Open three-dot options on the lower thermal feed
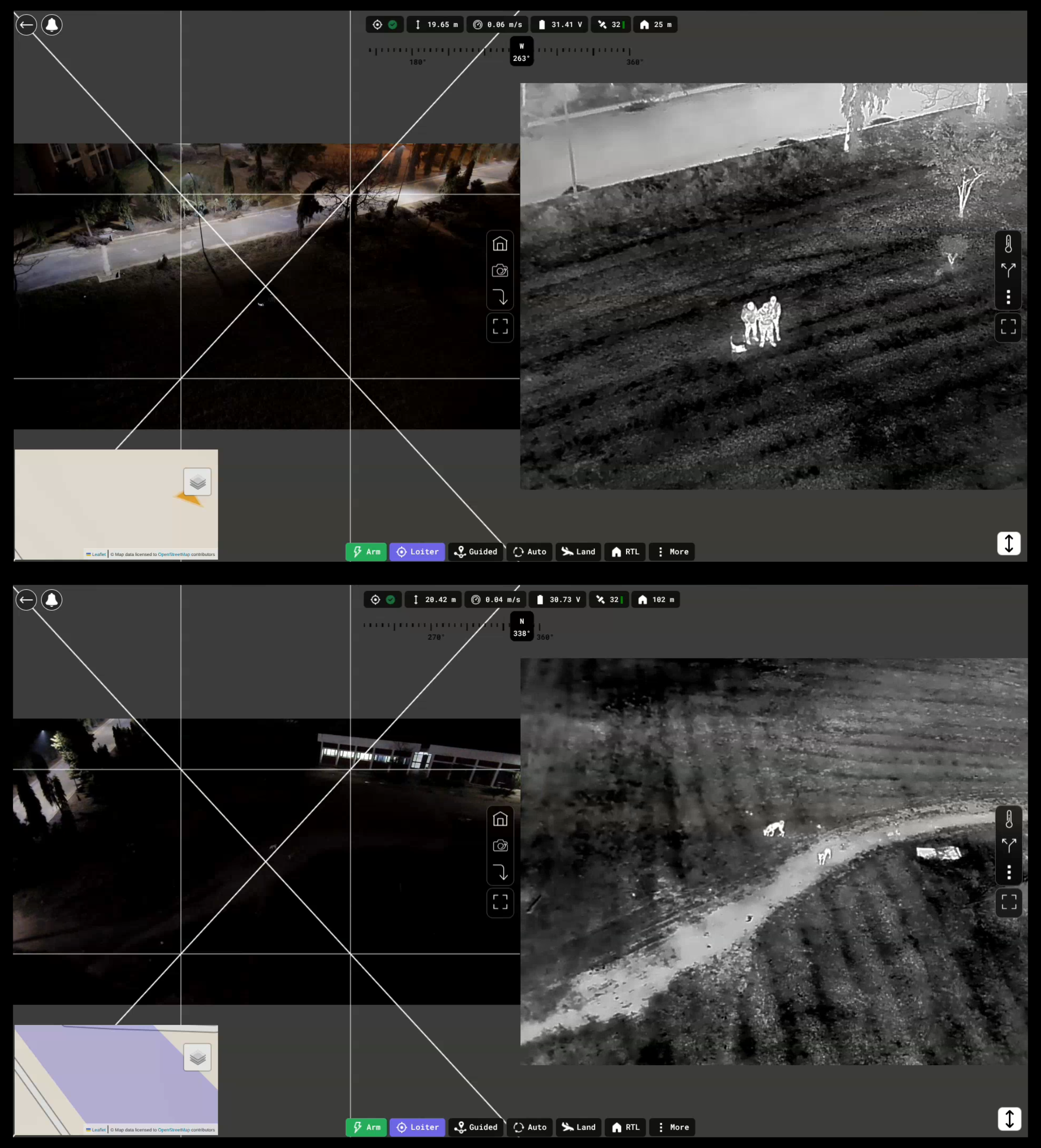Image resolution: width=1041 pixels, height=1148 pixels. coord(1009,872)
